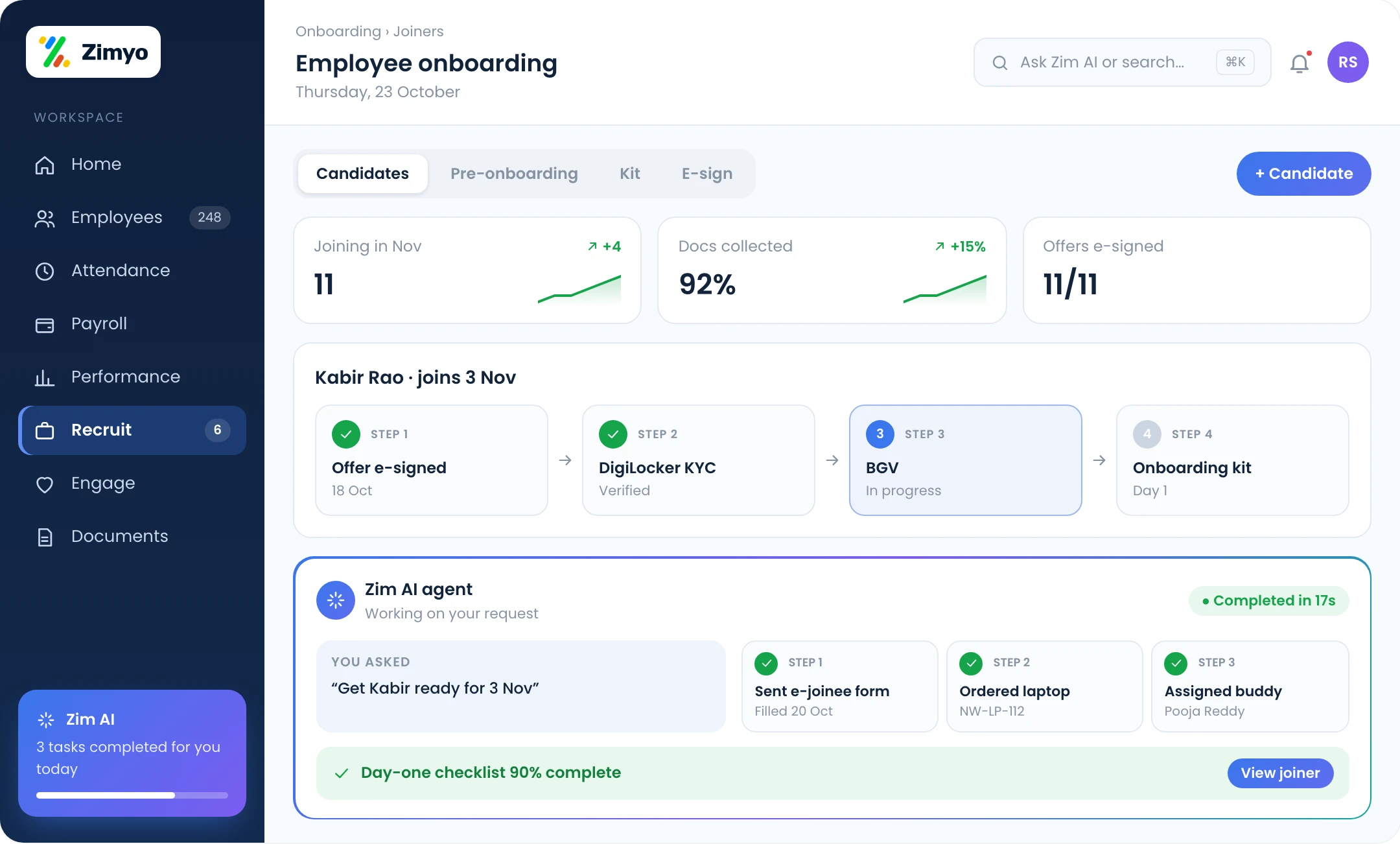Screen dimensions: 1400x844
Task: Add a new candidate with + Candidate
Action: tap(1303, 174)
